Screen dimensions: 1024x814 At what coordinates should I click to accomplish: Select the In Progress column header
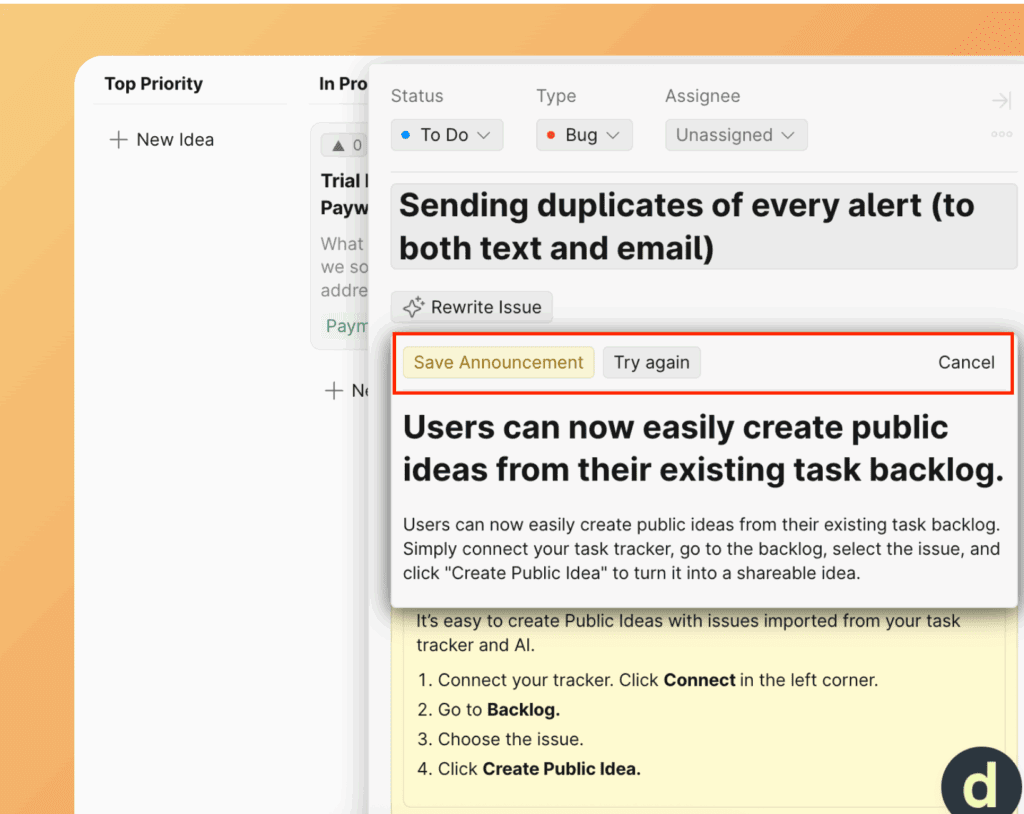tap(342, 84)
